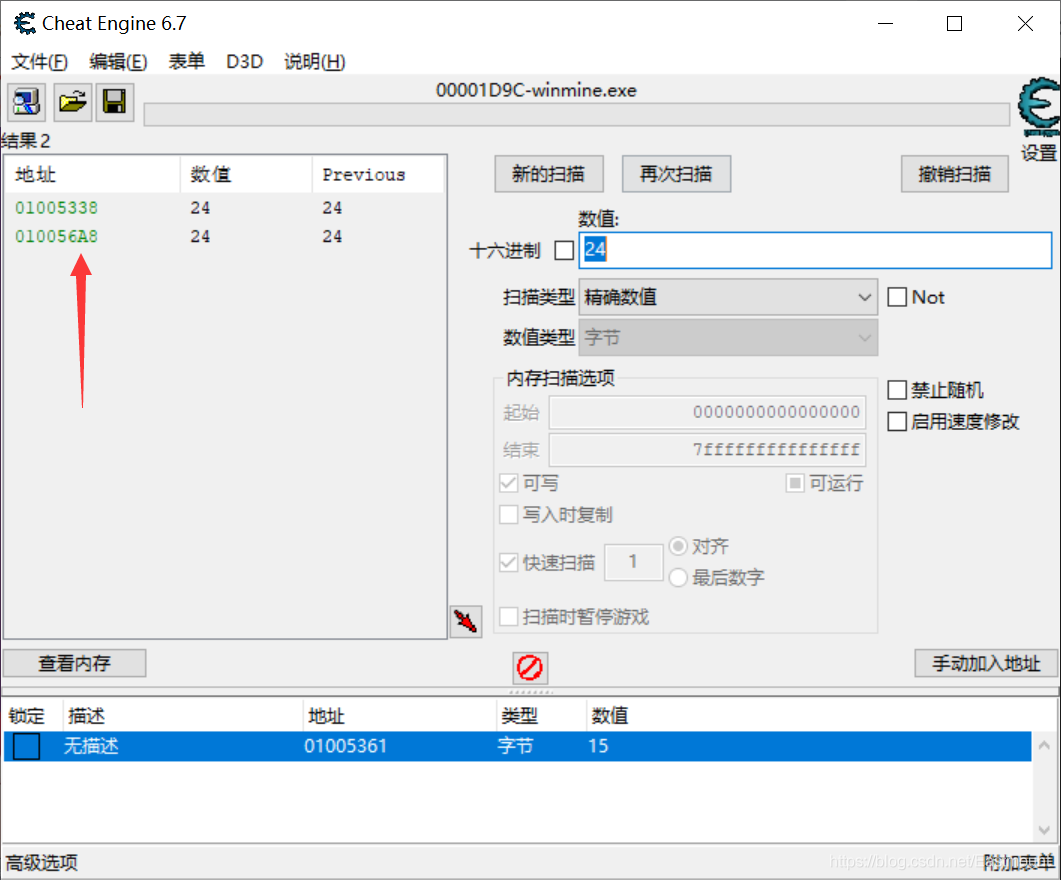Screen dimensions: 1061x880
Task: Click the open folder icon
Action: (72, 102)
